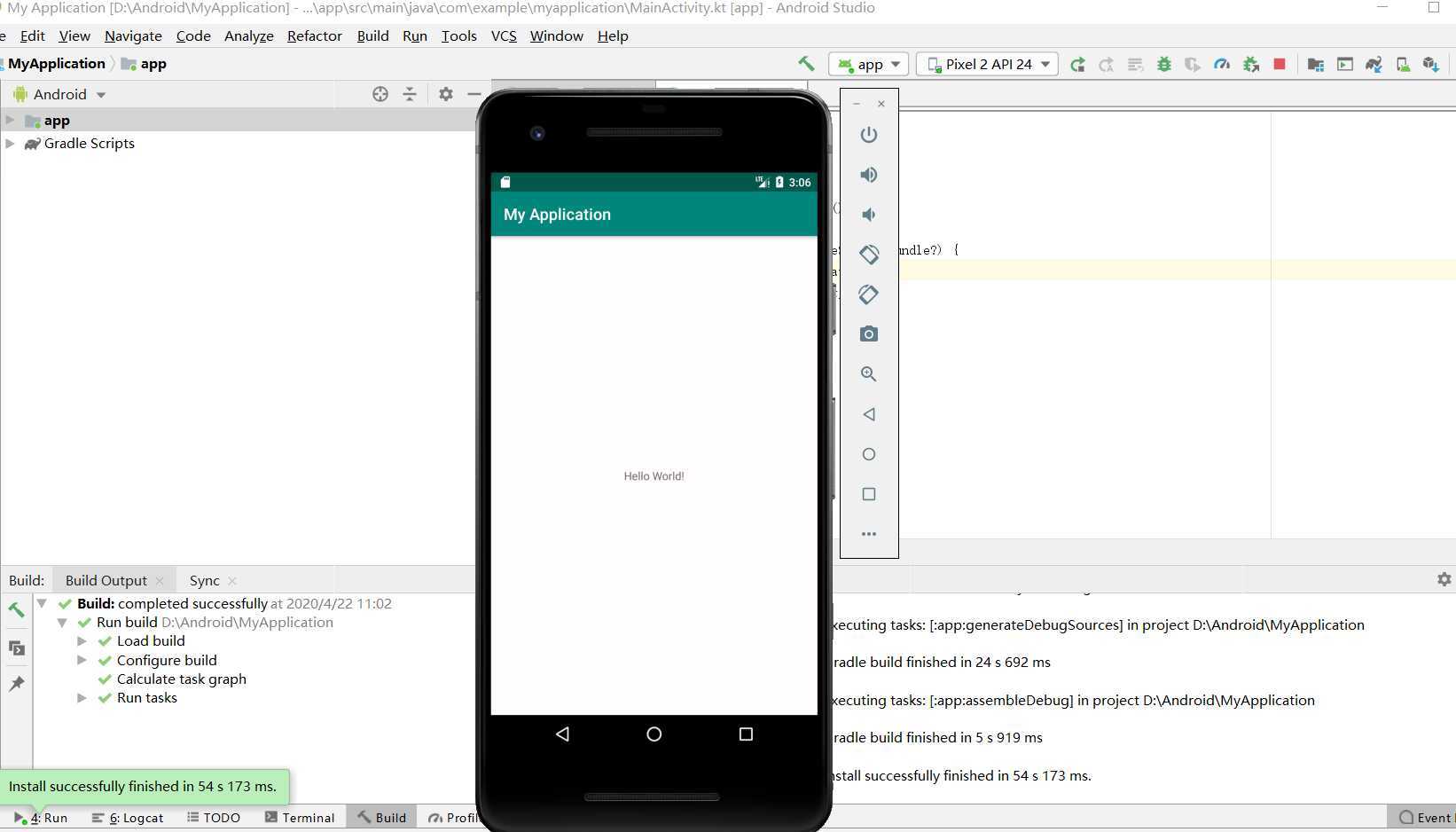The height and width of the screenshot is (832, 1456).
Task: Open the Refactor menu
Action: (315, 35)
